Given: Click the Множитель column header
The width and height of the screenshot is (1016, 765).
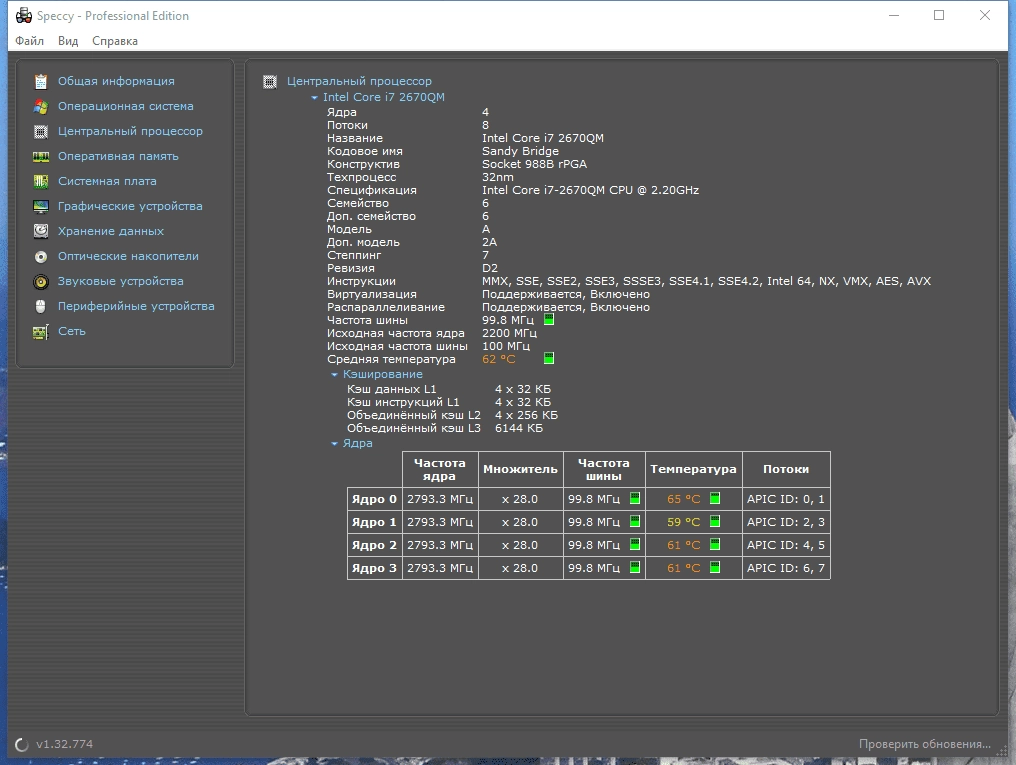Looking at the screenshot, I should point(520,470).
